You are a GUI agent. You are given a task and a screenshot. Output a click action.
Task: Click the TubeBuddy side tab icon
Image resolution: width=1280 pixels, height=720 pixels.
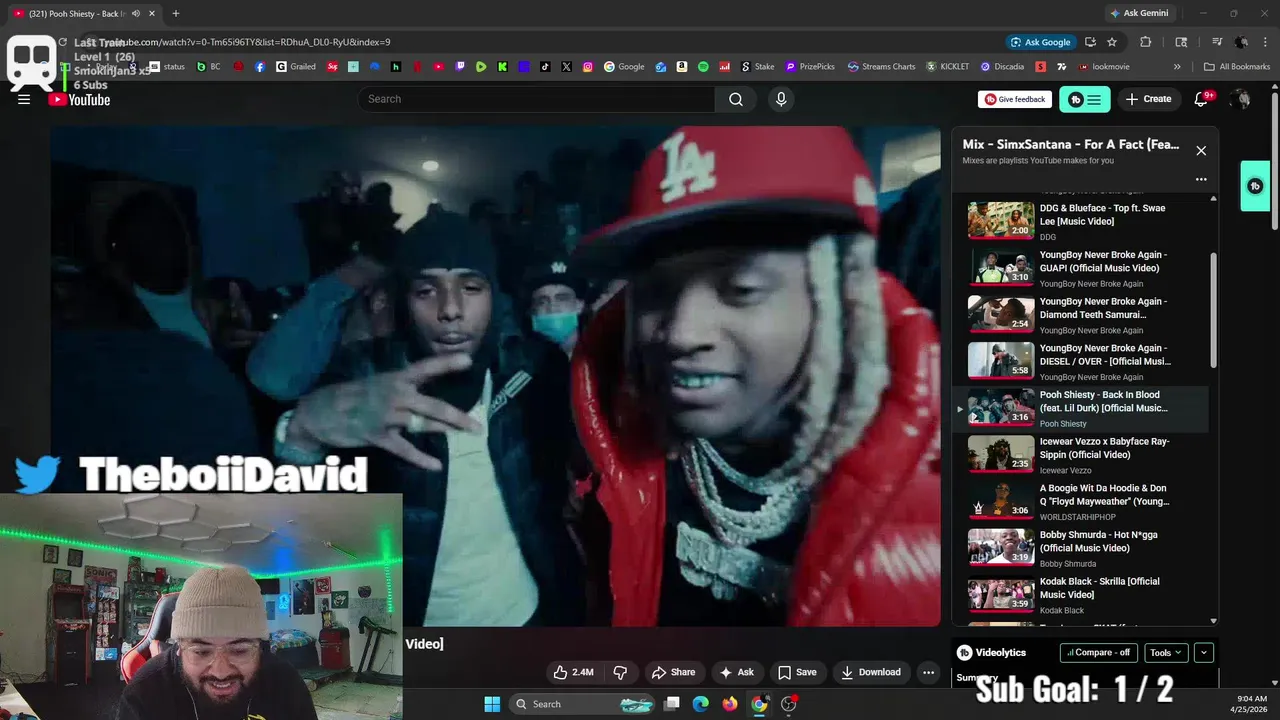point(1255,186)
